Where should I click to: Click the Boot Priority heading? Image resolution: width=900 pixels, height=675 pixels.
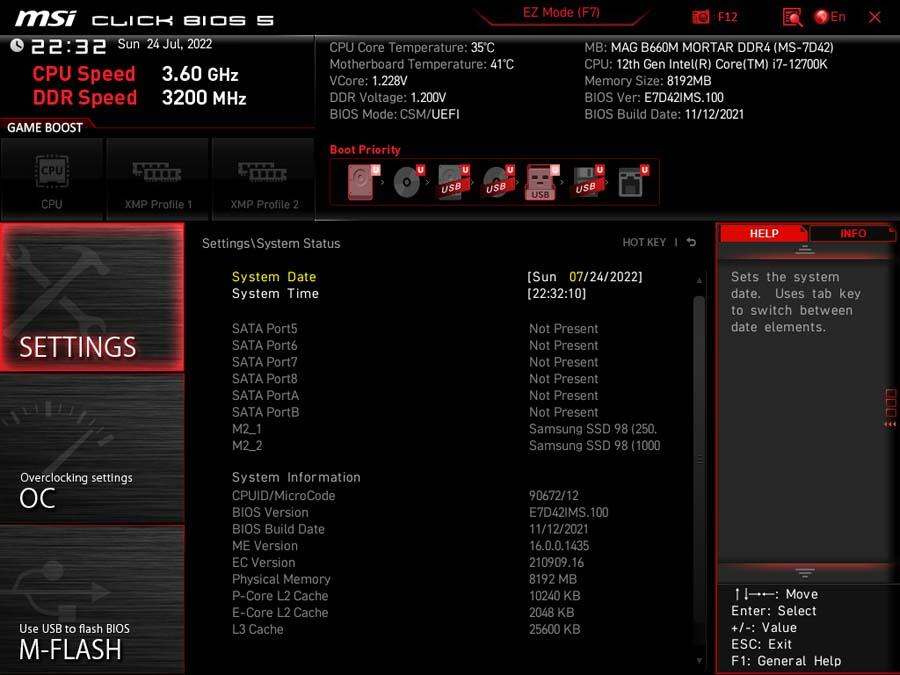(x=365, y=150)
